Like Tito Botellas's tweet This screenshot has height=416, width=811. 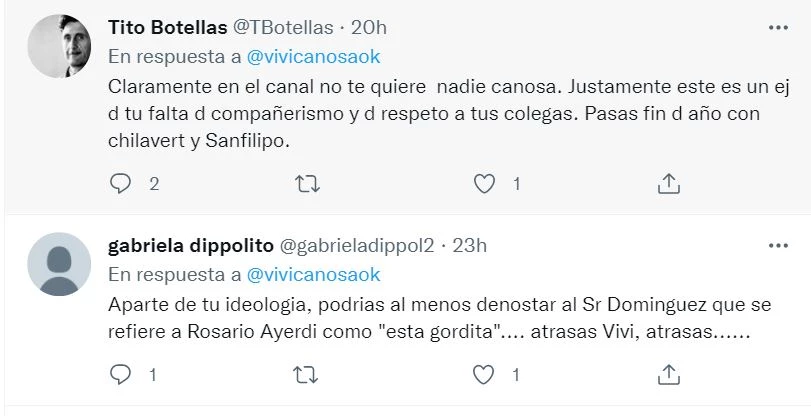(484, 183)
